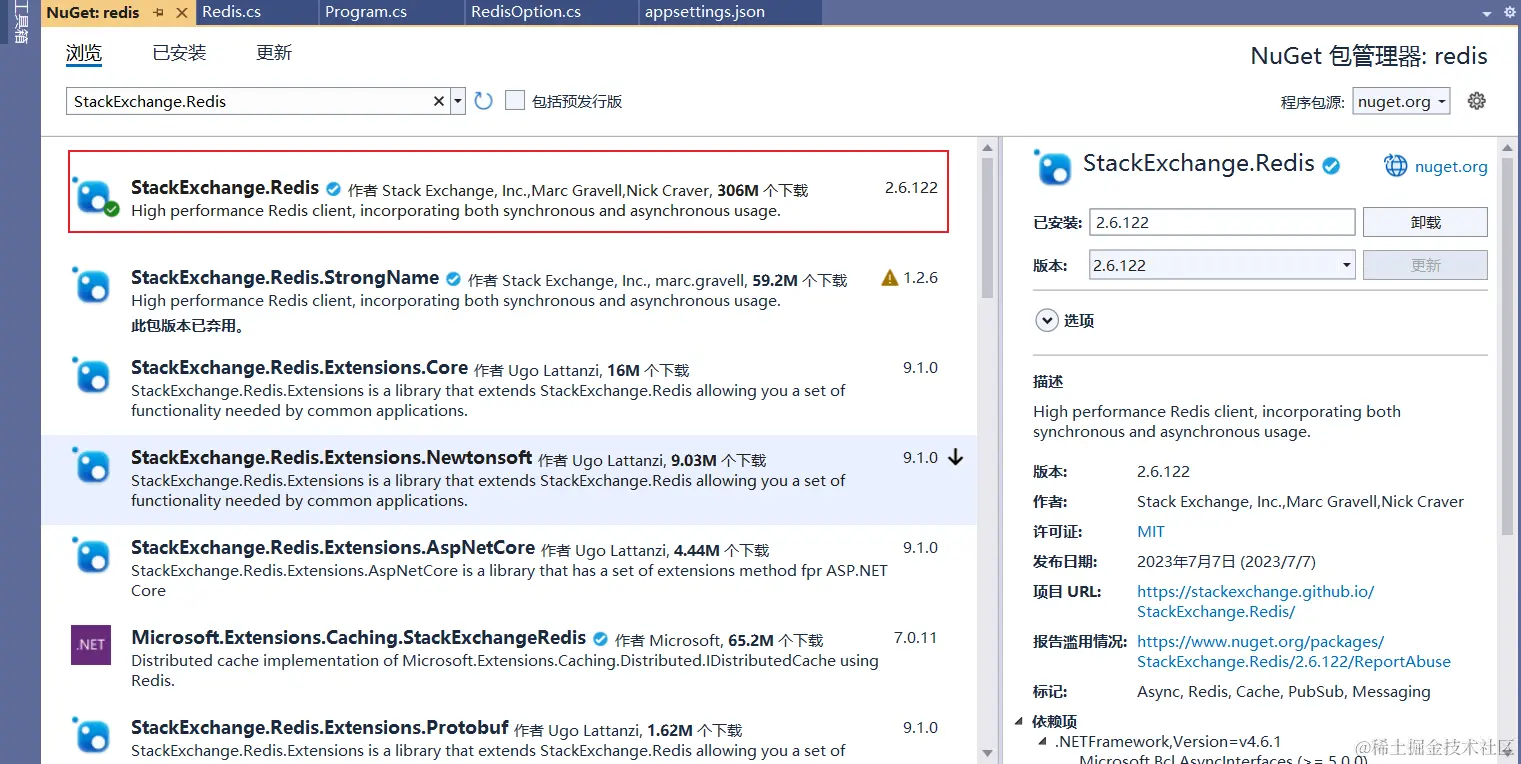Open the ReportAbuse link

point(1294,651)
